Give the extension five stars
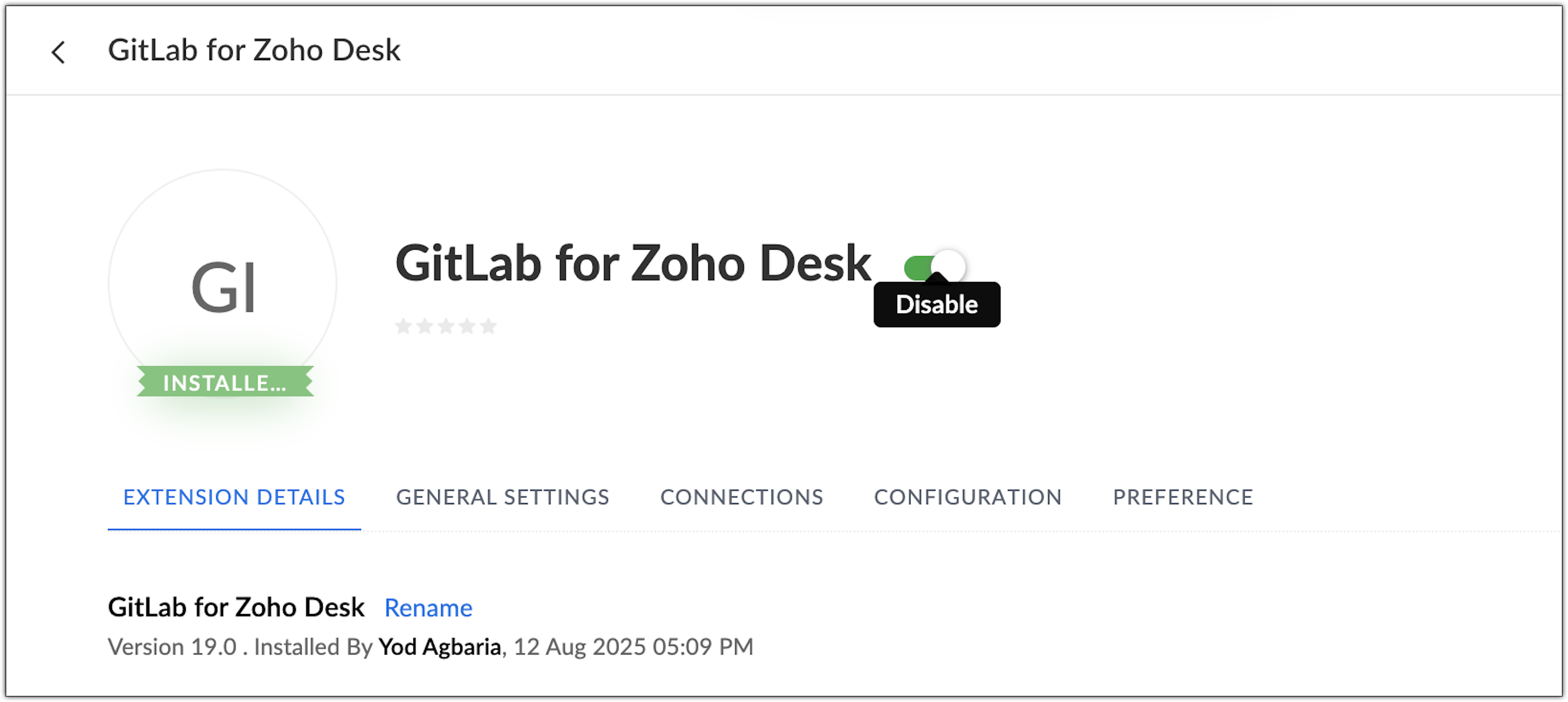The height and width of the screenshot is (702, 1568). tap(488, 327)
